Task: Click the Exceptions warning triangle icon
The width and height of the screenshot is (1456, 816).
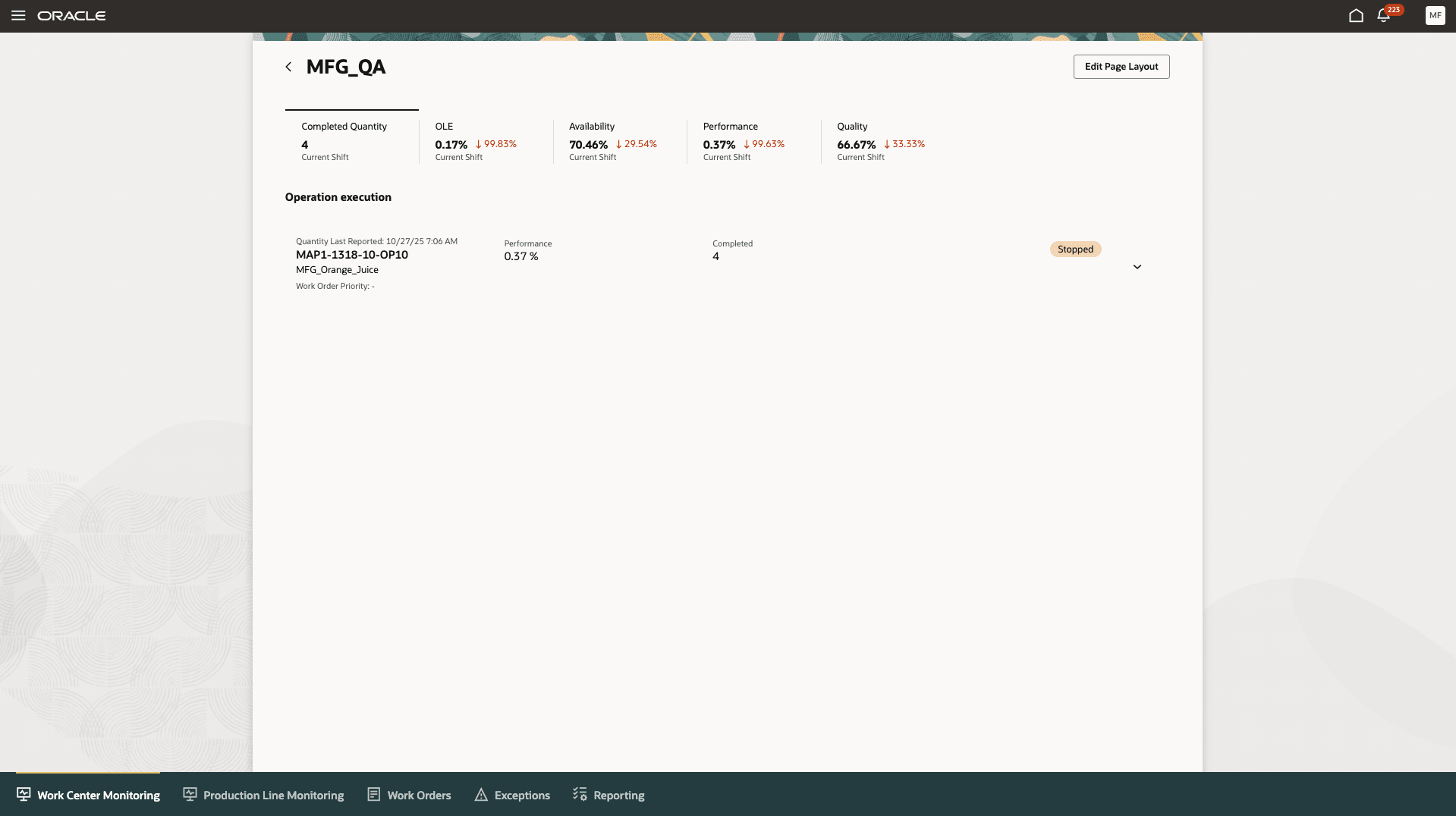Action: (480, 794)
